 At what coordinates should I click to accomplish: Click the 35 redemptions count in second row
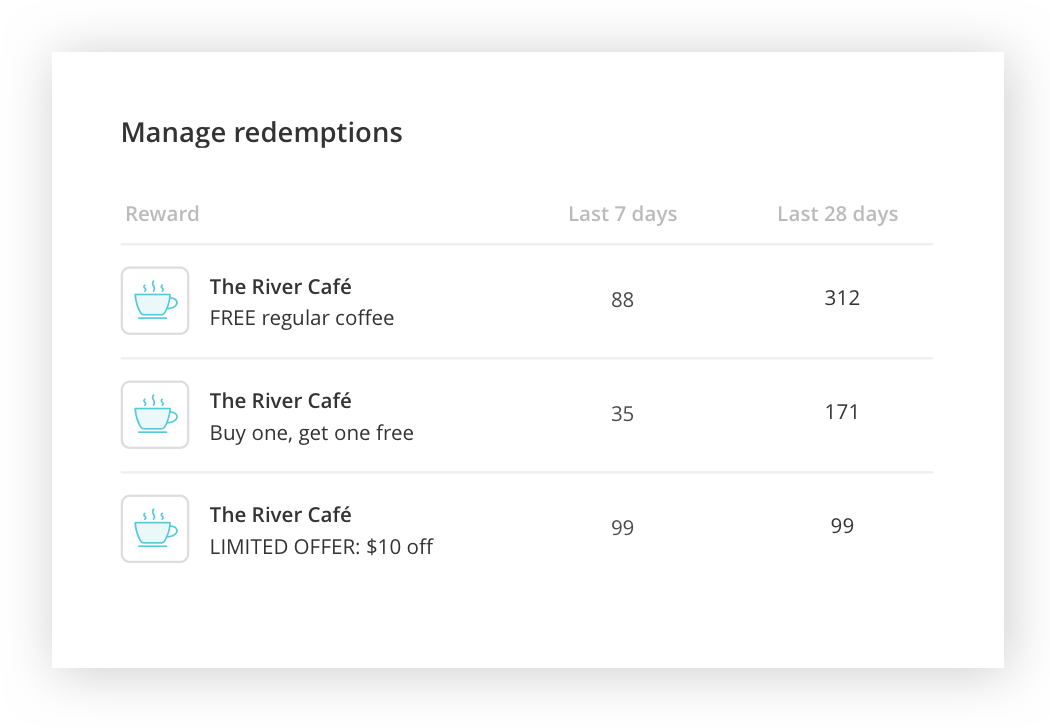622,414
